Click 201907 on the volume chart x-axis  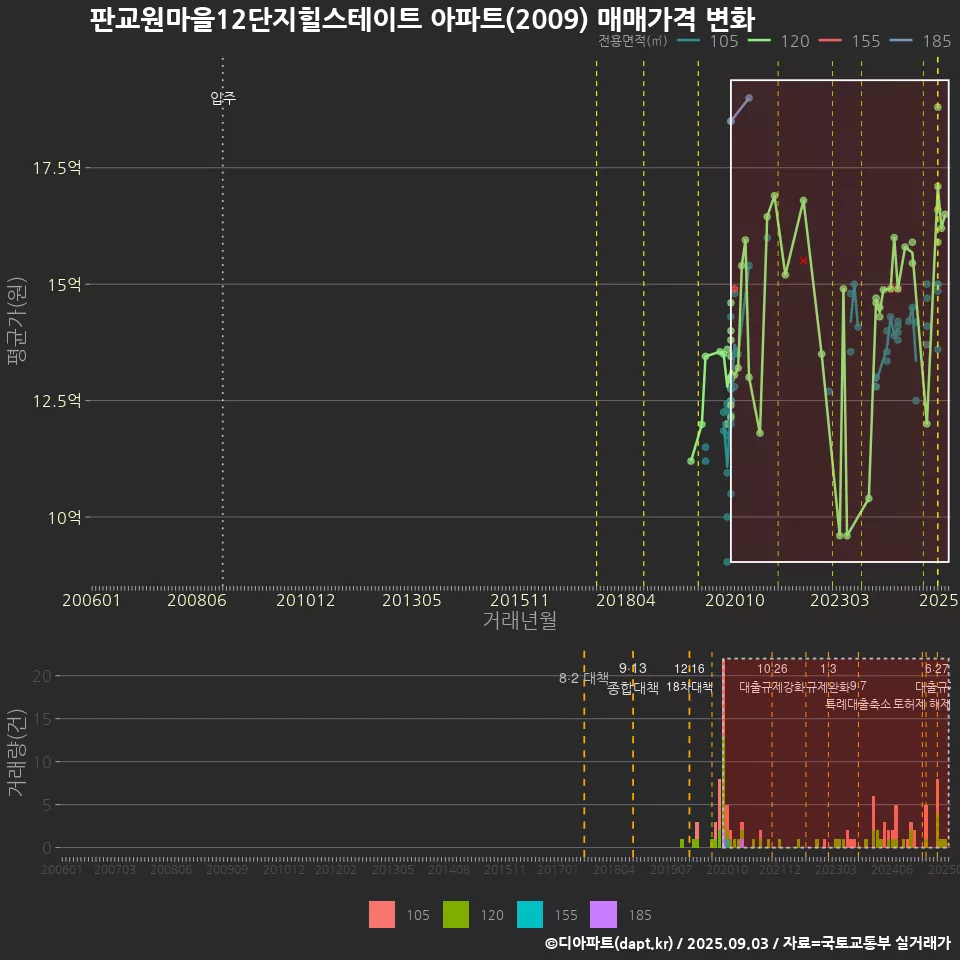(670, 869)
